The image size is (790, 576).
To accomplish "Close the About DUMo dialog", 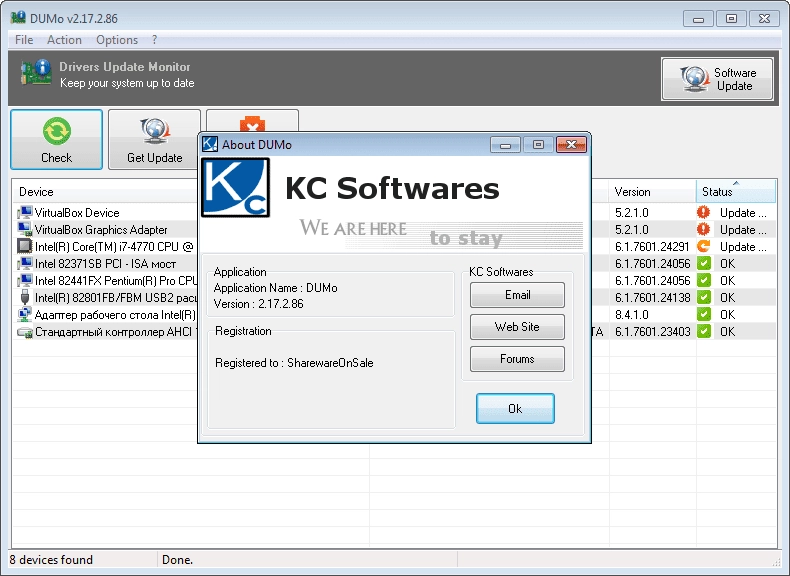I will click(571, 145).
